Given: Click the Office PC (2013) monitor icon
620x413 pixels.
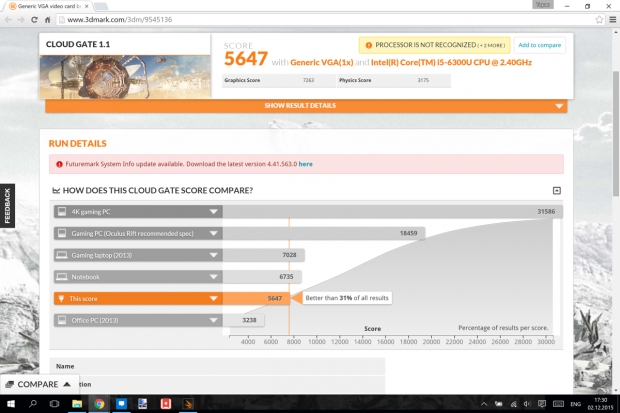Looking at the screenshot, I should (x=62, y=320).
